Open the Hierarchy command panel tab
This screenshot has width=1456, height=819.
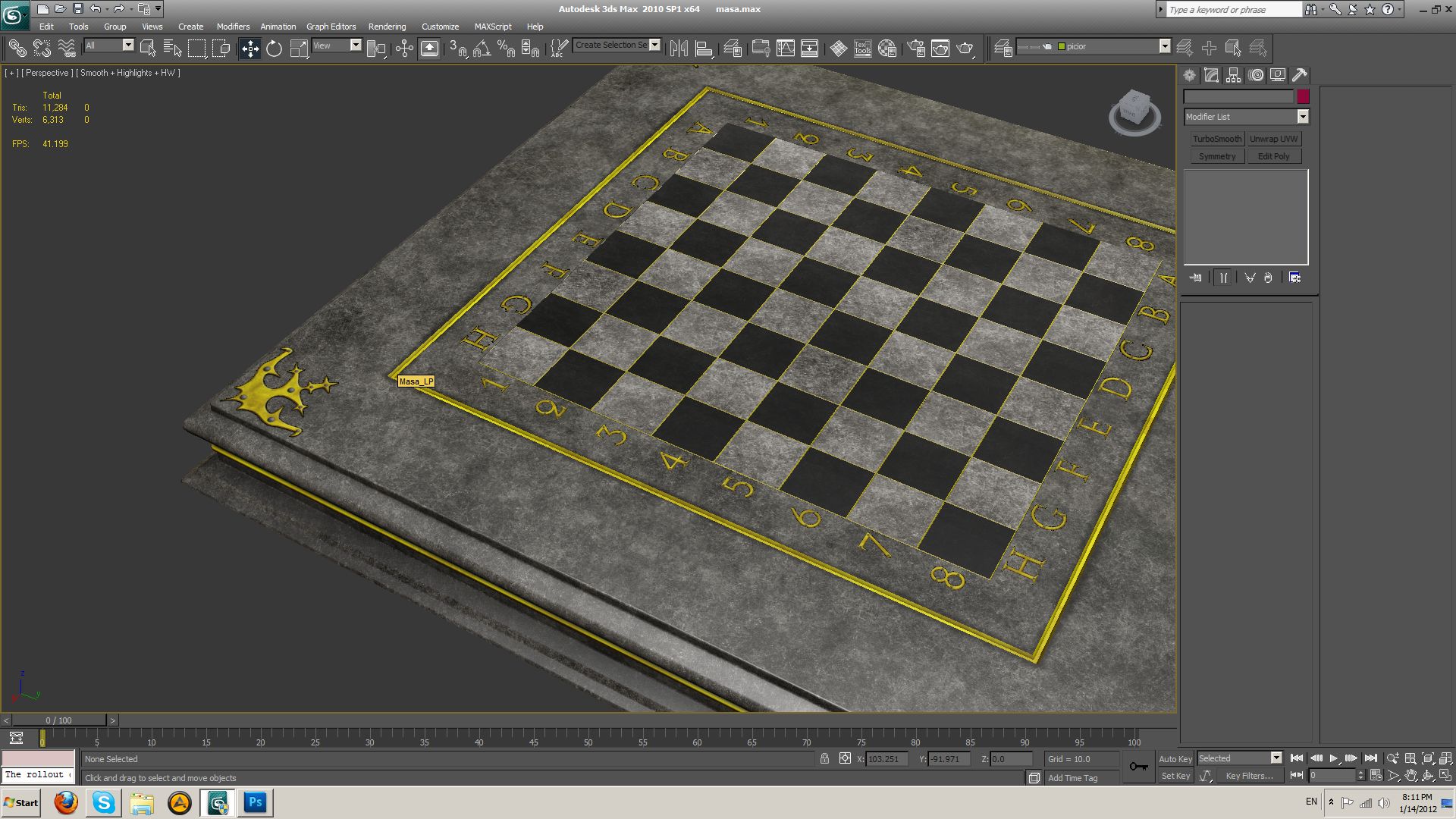point(1233,75)
